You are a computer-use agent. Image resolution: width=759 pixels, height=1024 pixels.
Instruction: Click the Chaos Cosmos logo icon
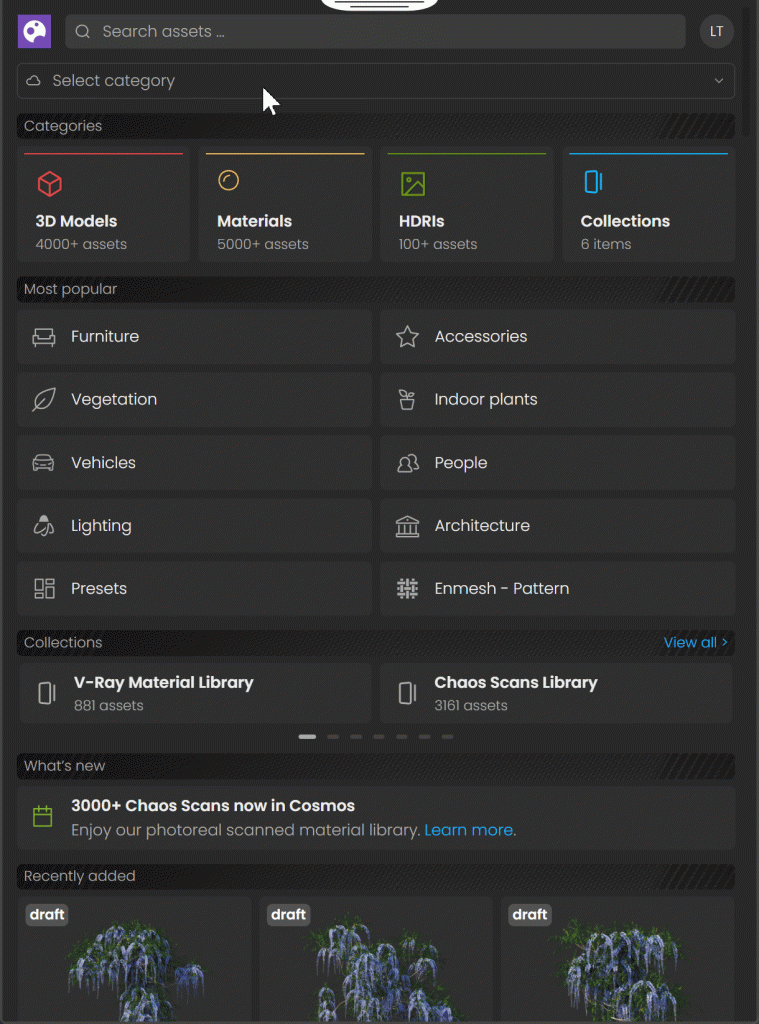[x=34, y=32]
